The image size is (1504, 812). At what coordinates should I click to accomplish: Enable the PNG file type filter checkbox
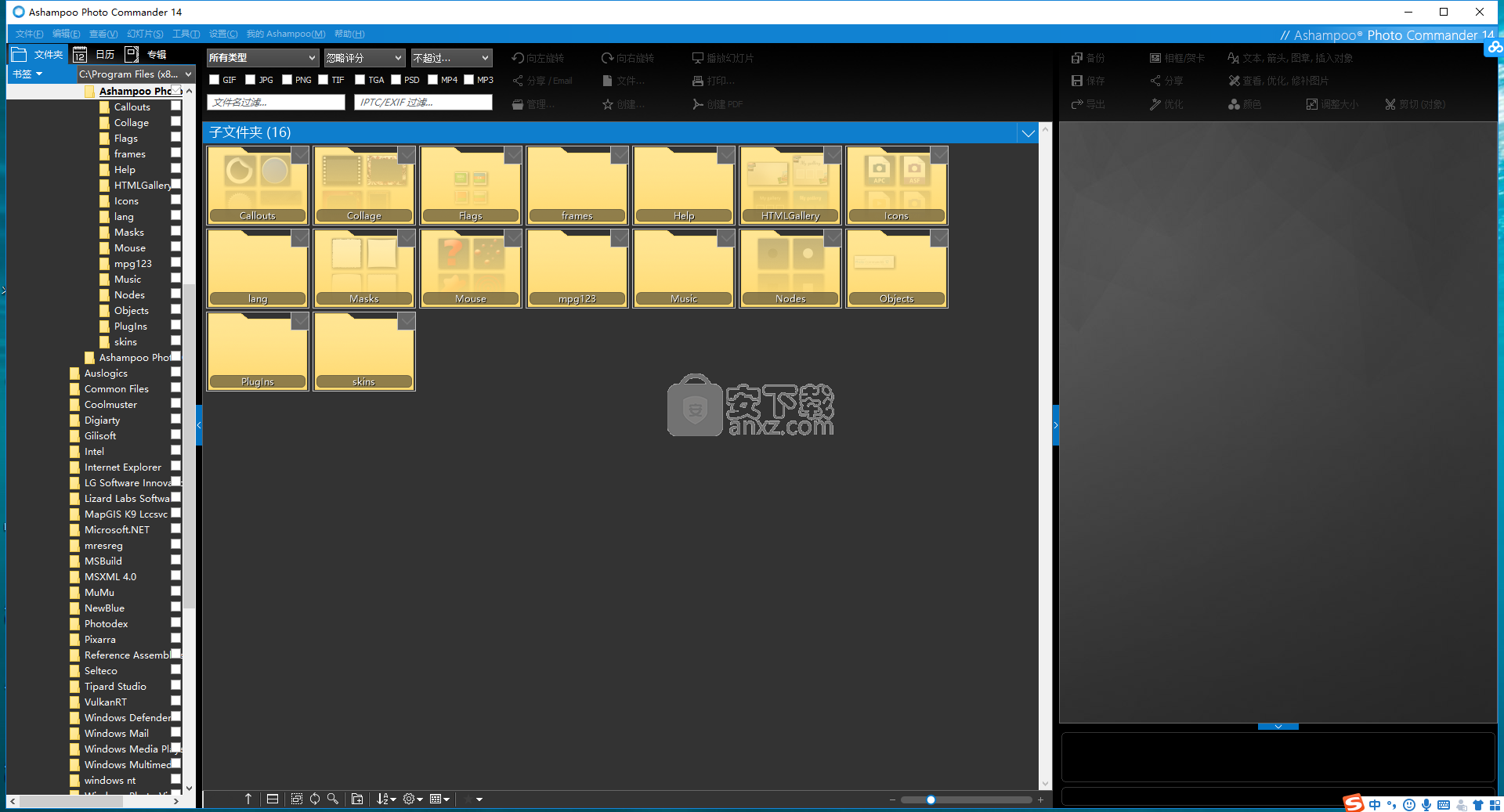[x=287, y=80]
